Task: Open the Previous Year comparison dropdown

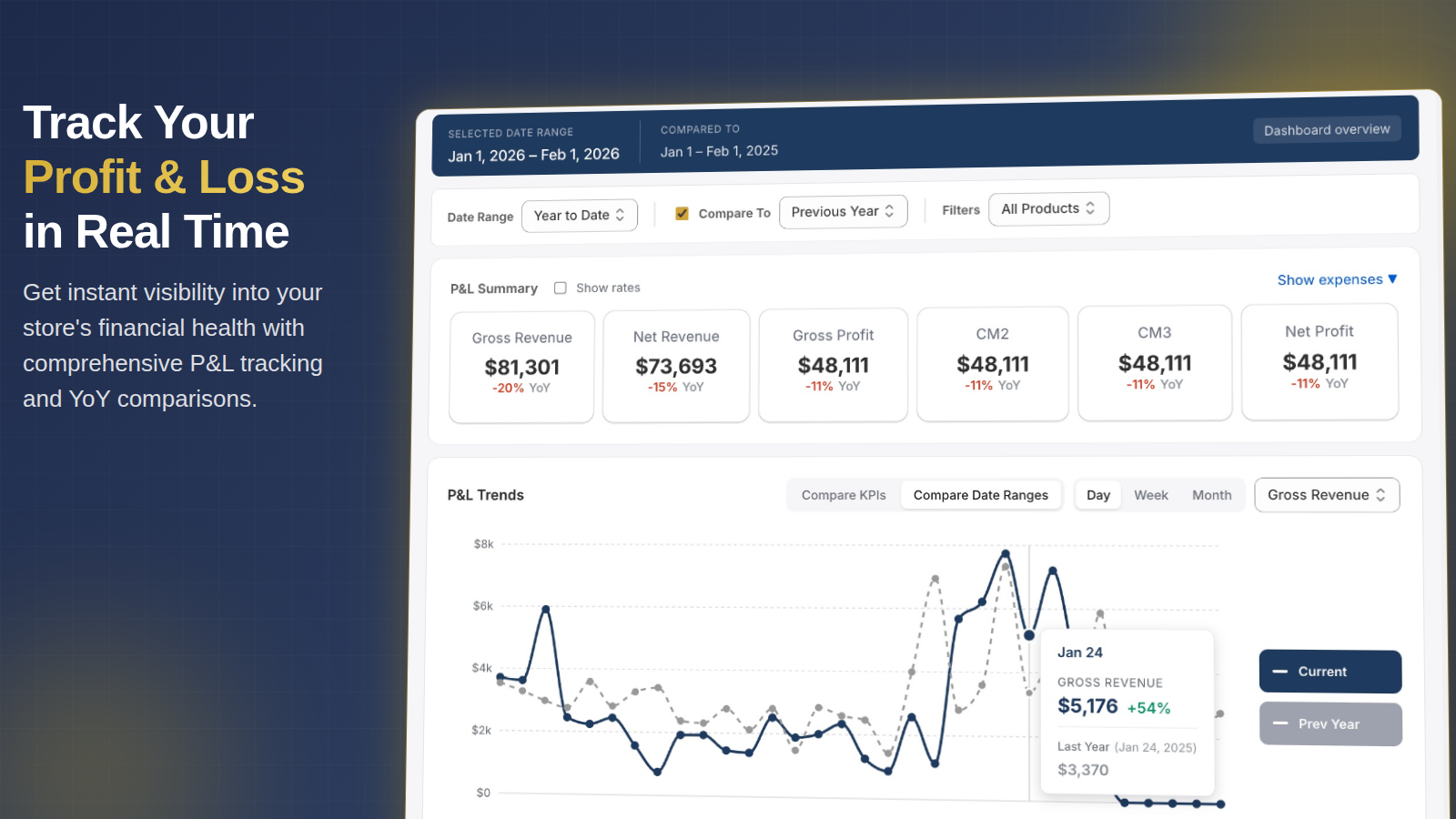Action: [x=843, y=211]
